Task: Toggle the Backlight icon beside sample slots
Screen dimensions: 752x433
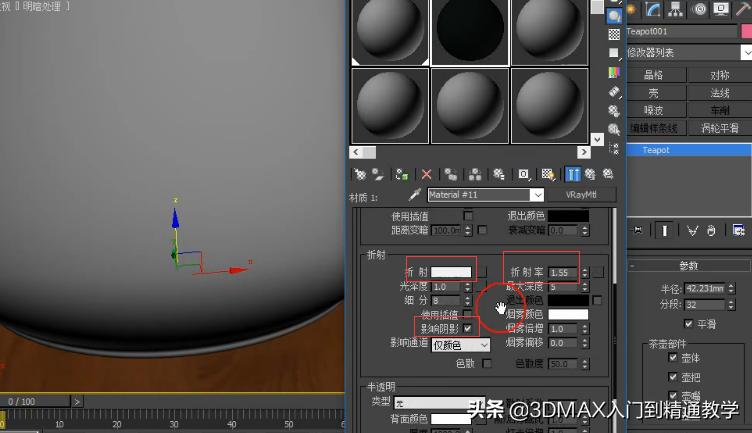Action: coord(614,16)
